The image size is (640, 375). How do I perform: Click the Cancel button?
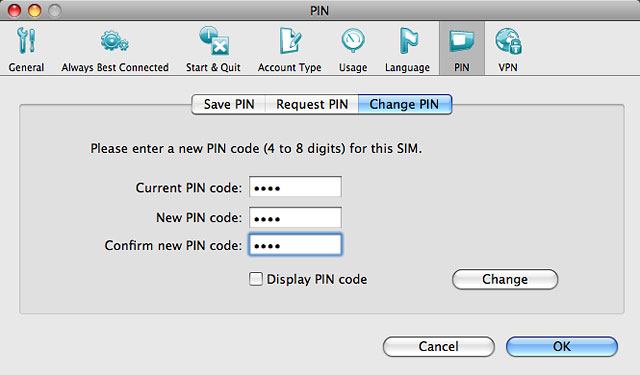[439, 346]
